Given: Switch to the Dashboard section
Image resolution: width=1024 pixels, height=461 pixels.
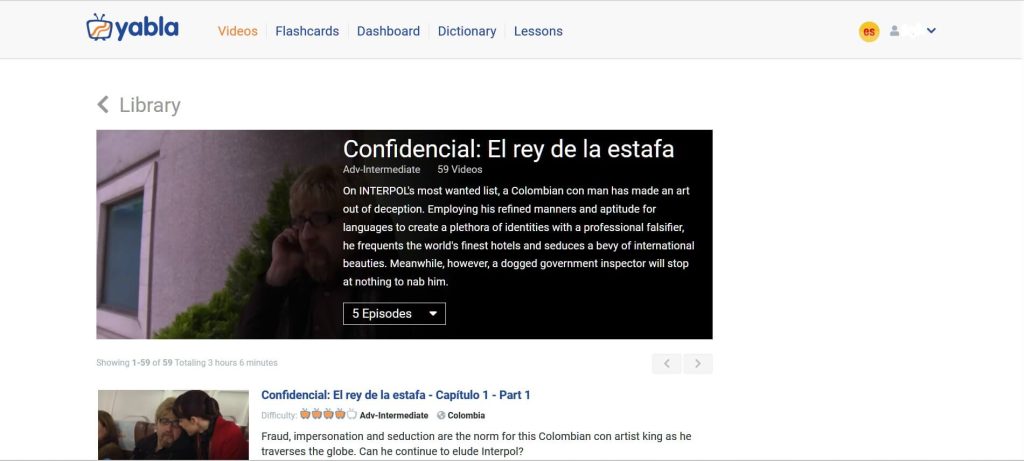Looking at the screenshot, I should pos(388,31).
